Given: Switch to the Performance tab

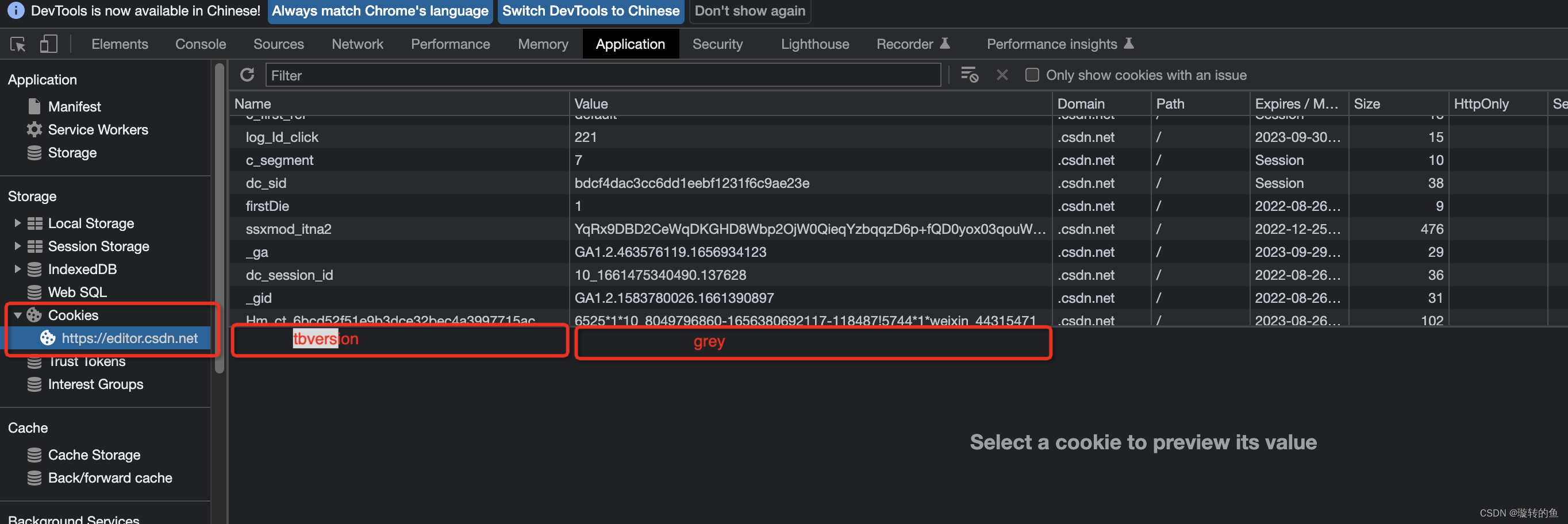Looking at the screenshot, I should [x=450, y=44].
